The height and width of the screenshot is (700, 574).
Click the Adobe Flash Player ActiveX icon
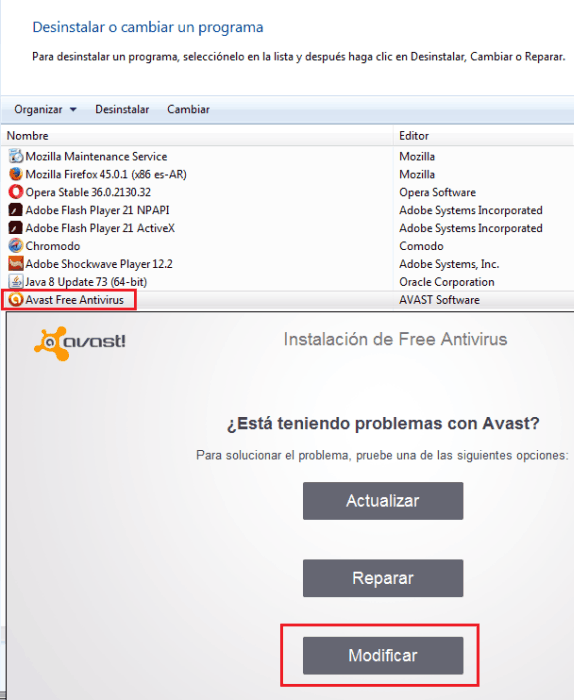tap(16, 228)
